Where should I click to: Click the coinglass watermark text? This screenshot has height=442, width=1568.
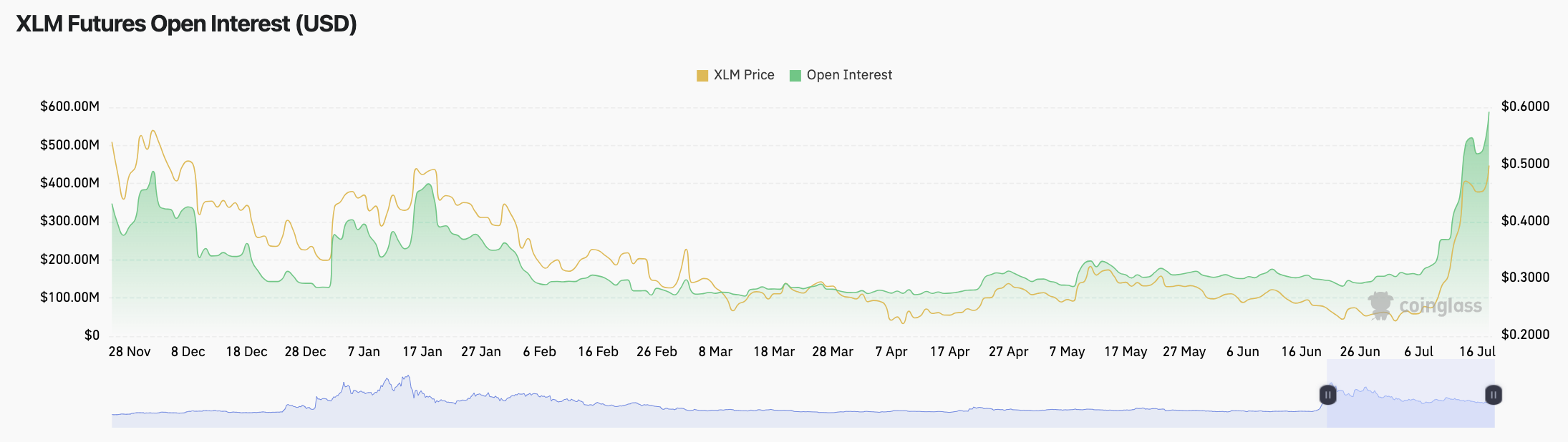1441,306
